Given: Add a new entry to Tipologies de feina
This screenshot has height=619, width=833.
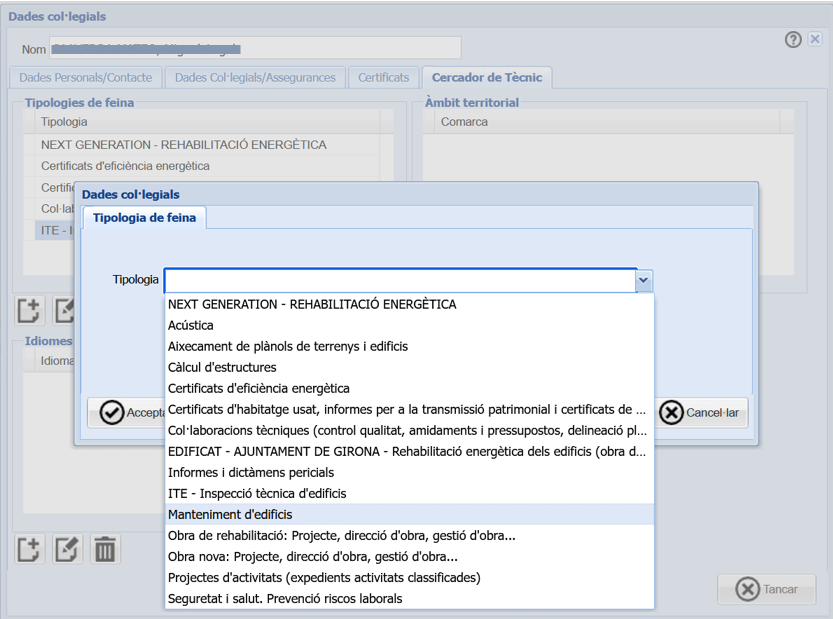Looking at the screenshot, I should click(29, 311).
